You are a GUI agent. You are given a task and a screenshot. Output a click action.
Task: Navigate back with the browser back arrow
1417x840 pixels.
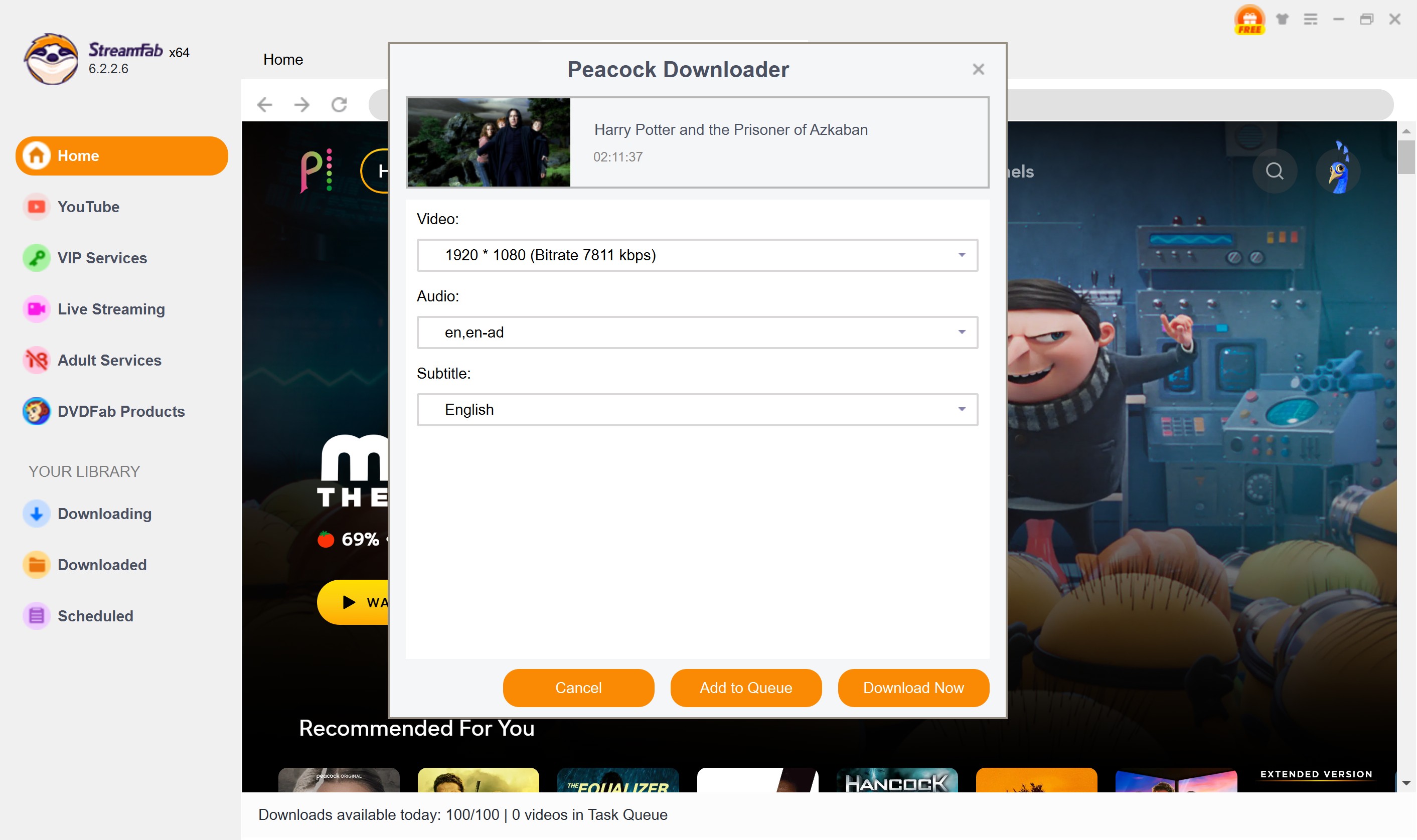coord(265,105)
